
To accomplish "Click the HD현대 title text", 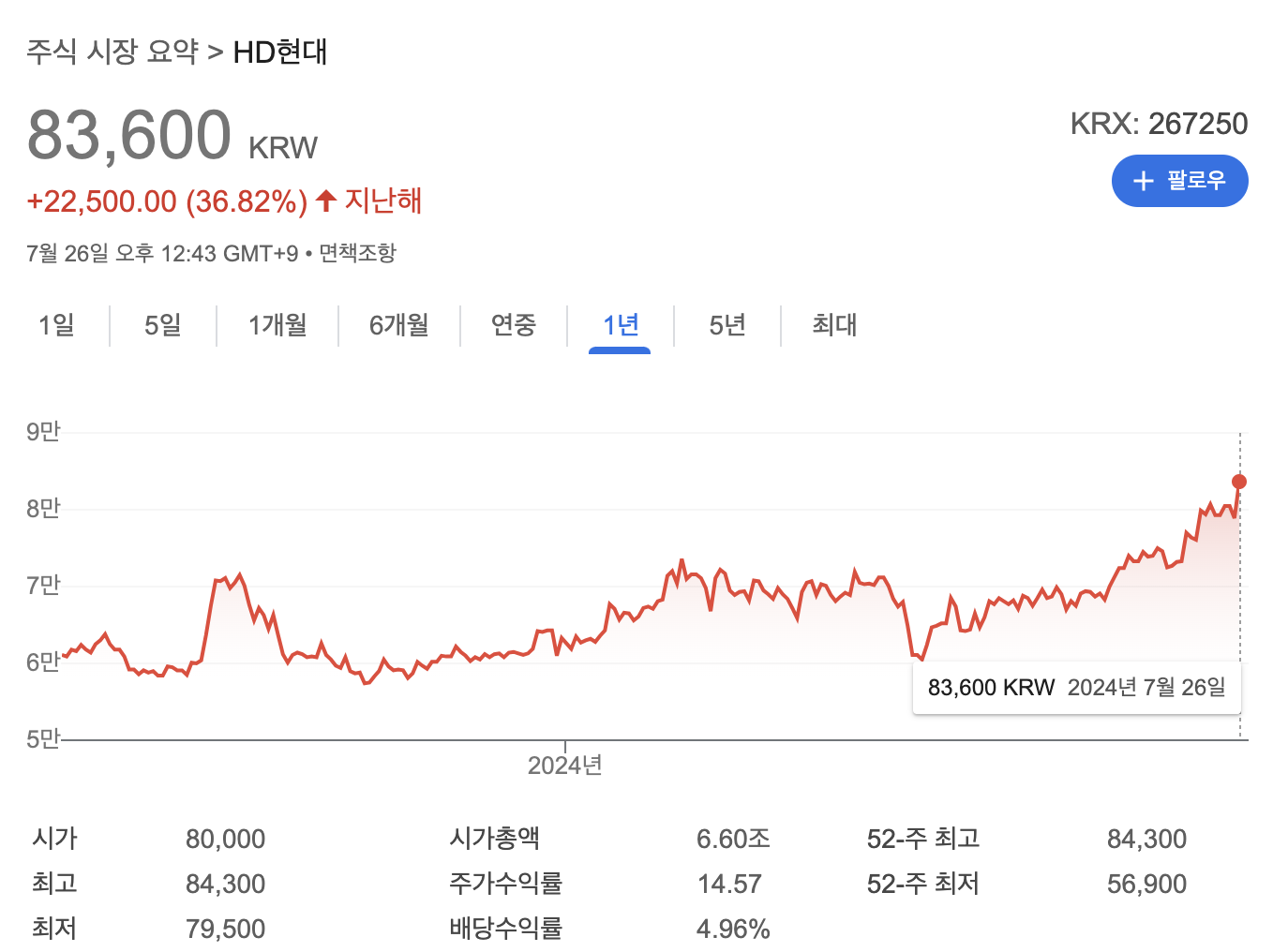I will [x=280, y=52].
